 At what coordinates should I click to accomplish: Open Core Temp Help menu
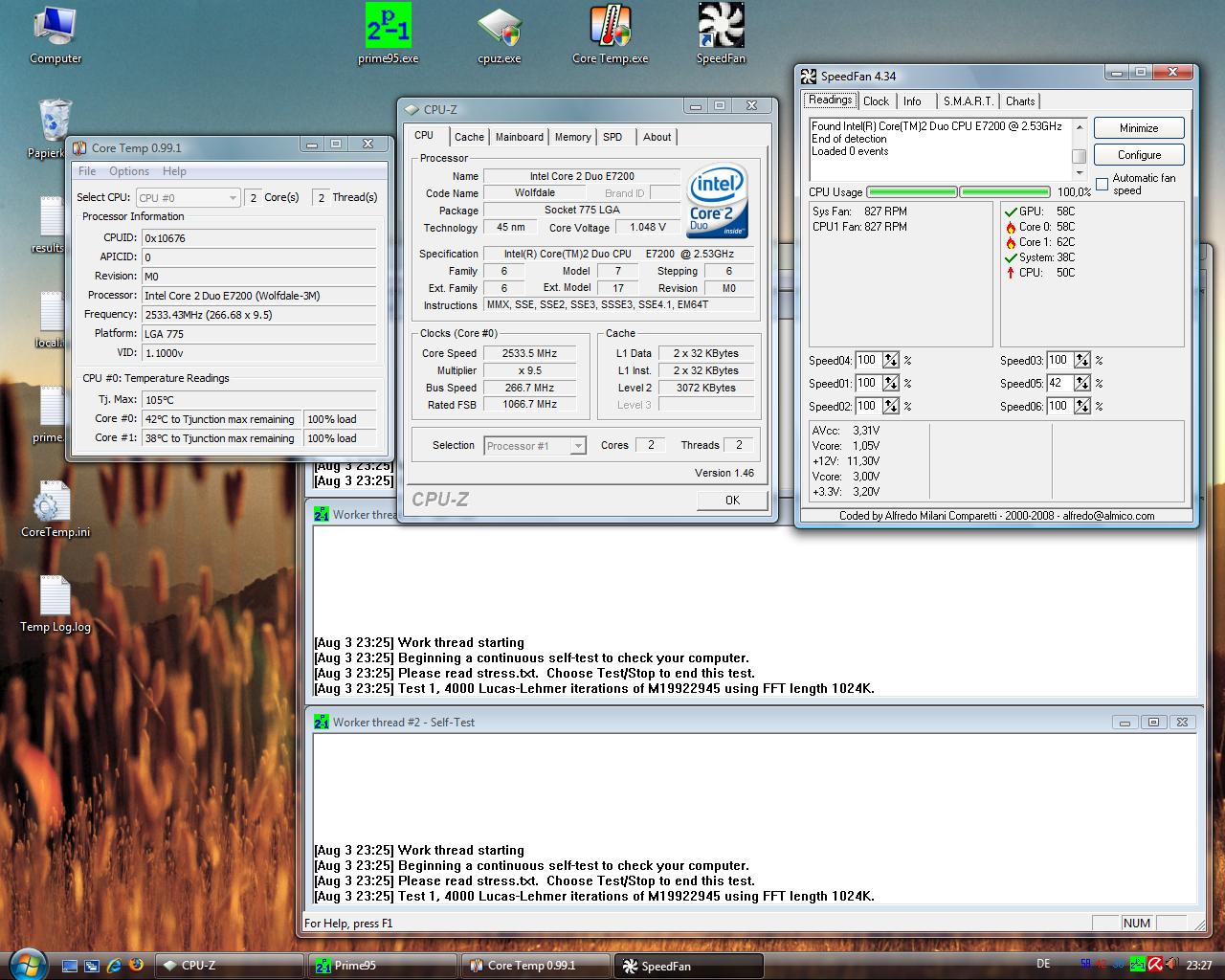pos(174,171)
